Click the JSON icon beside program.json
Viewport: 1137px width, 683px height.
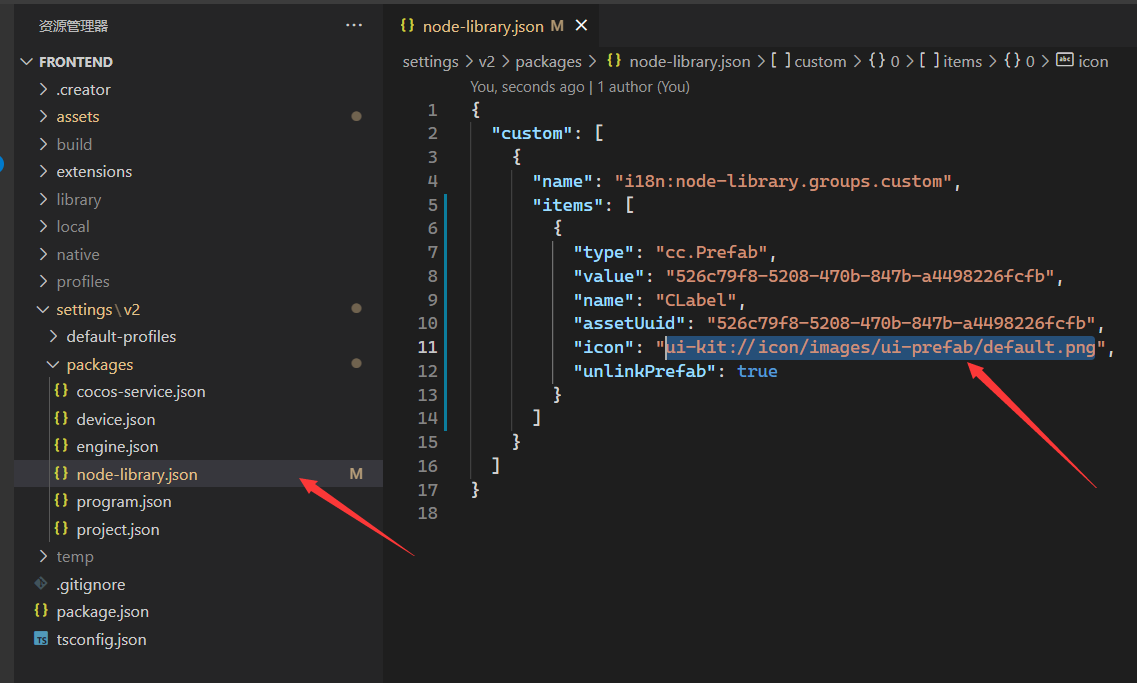61,501
